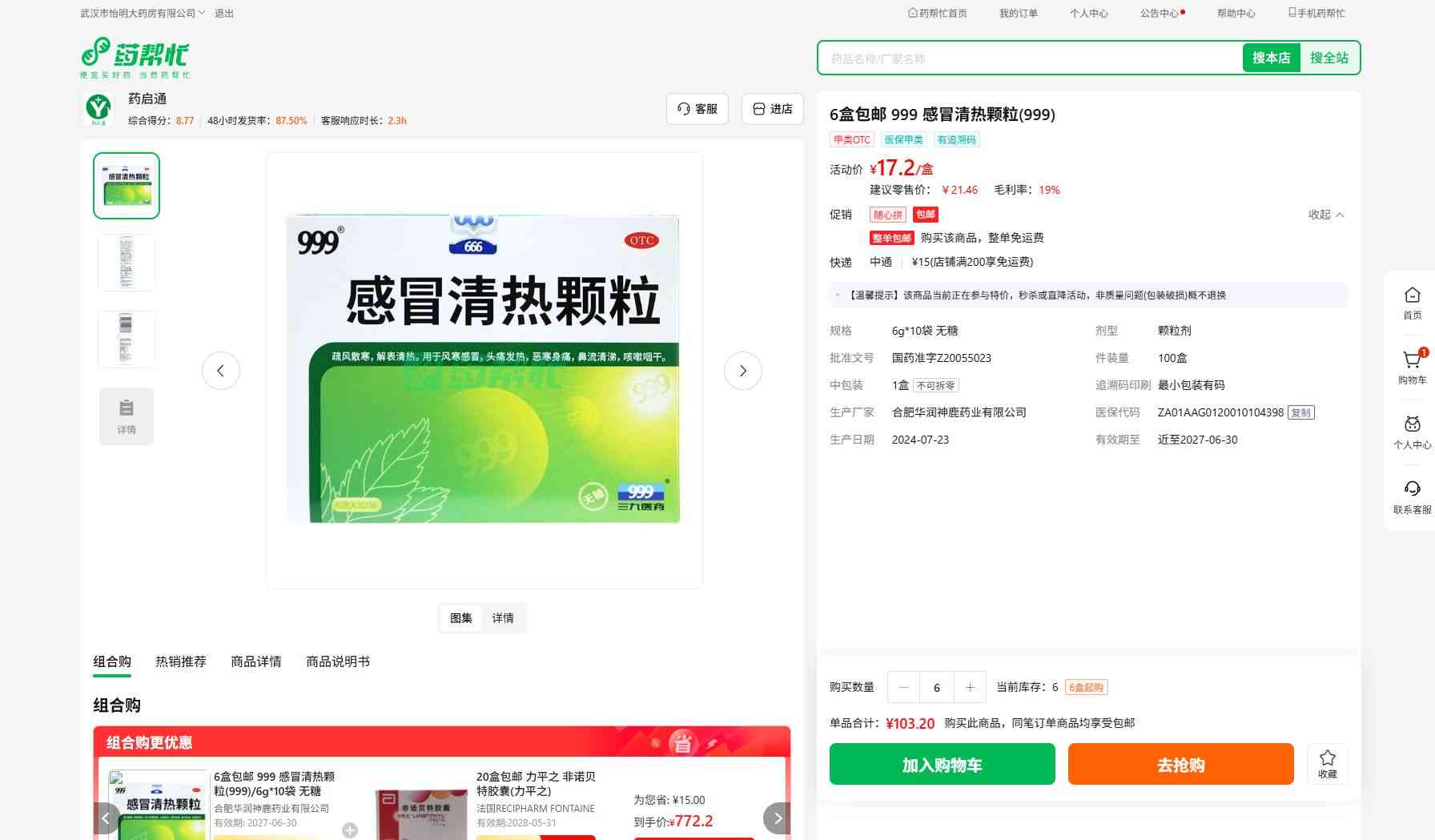Select the second product thumbnail image

pos(127,263)
